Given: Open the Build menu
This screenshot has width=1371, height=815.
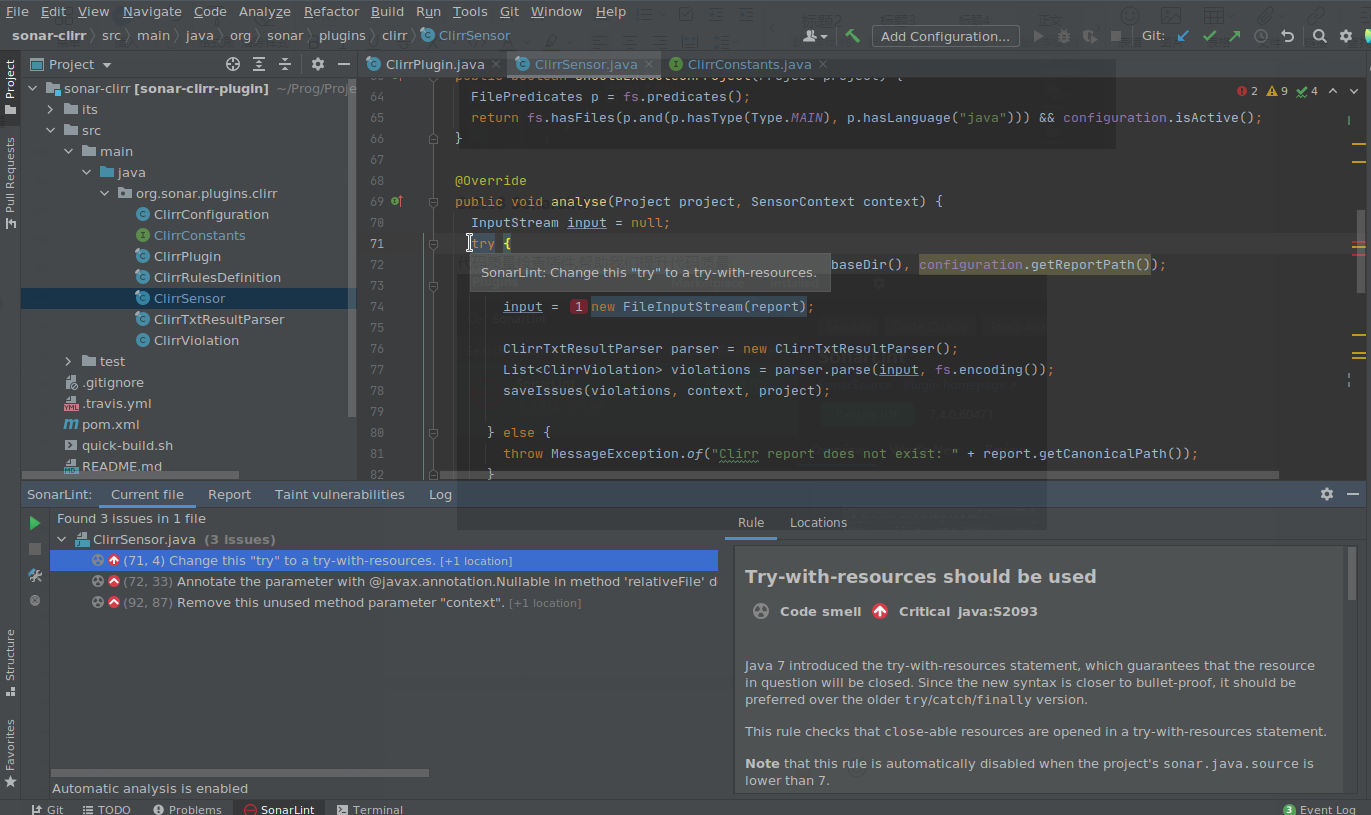Looking at the screenshot, I should tap(387, 11).
